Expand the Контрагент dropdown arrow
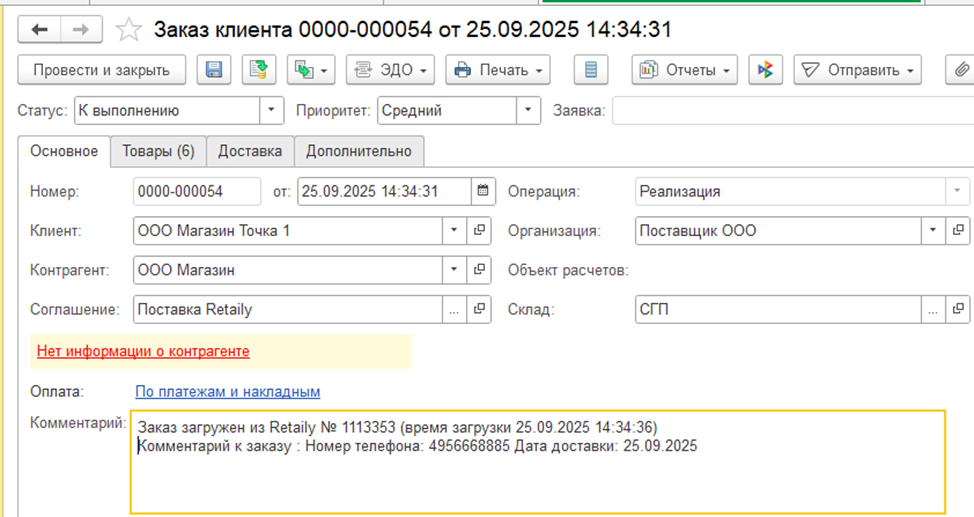Image resolution: width=974 pixels, height=517 pixels. [454, 270]
